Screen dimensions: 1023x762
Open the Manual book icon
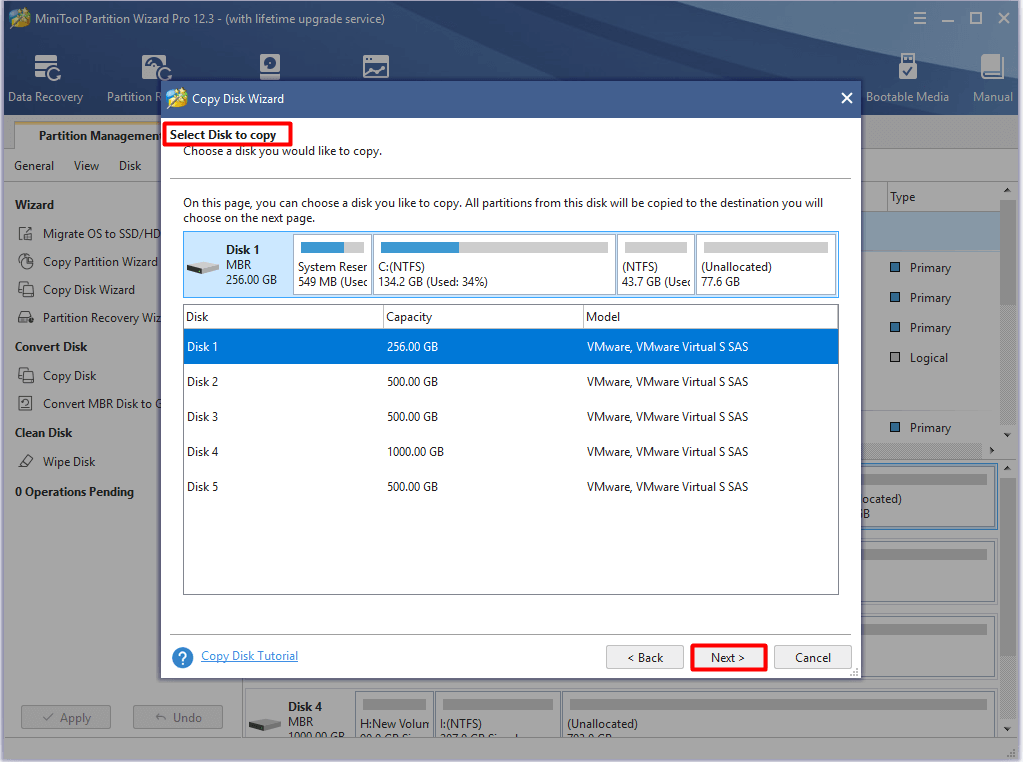pyautogui.click(x=992, y=67)
